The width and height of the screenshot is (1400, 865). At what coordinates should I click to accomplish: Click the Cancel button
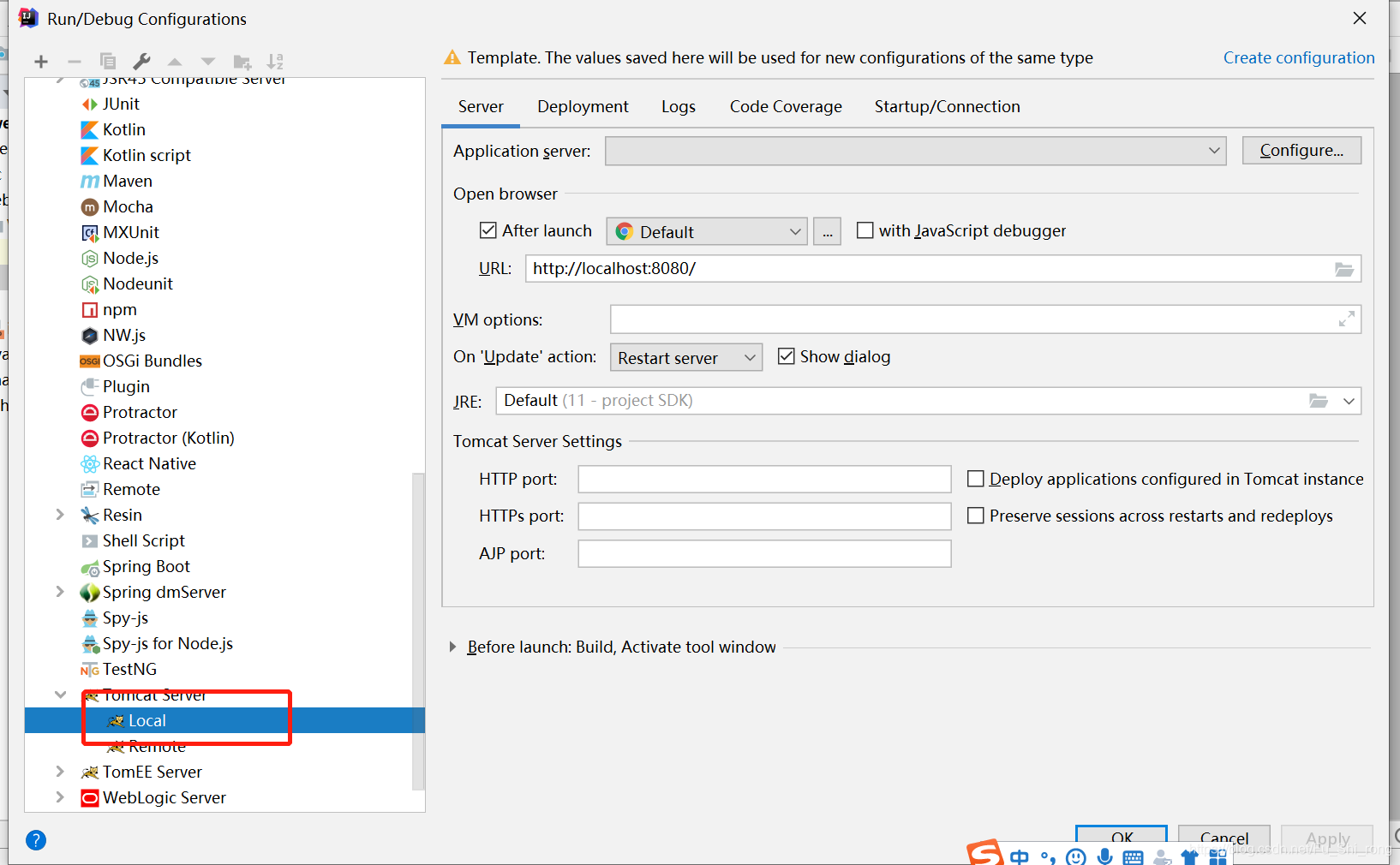[x=1224, y=838]
